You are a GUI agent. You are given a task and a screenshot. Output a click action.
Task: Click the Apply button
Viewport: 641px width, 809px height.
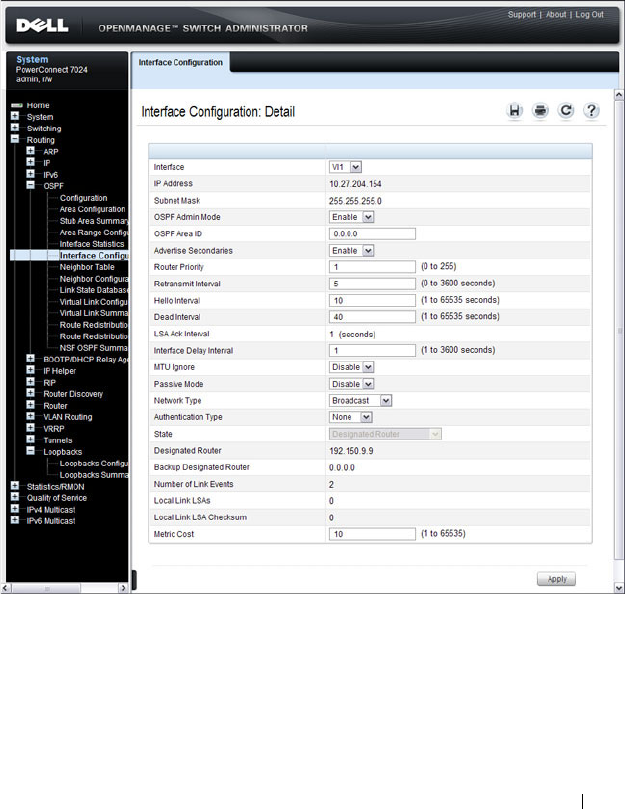click(x=556, y=579)
